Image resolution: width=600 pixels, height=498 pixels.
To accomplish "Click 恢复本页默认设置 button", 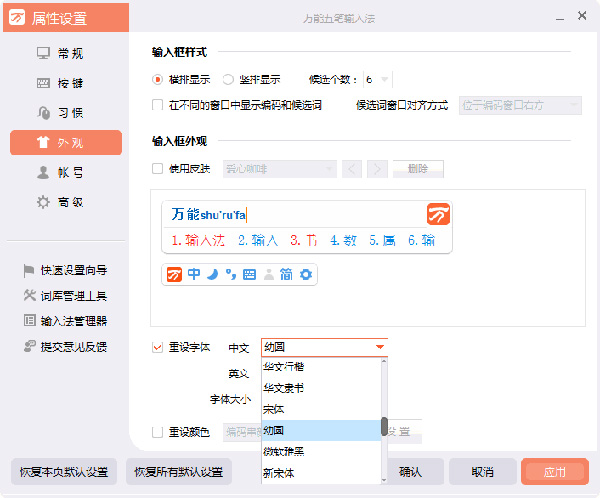I will [x=64, y=471].
